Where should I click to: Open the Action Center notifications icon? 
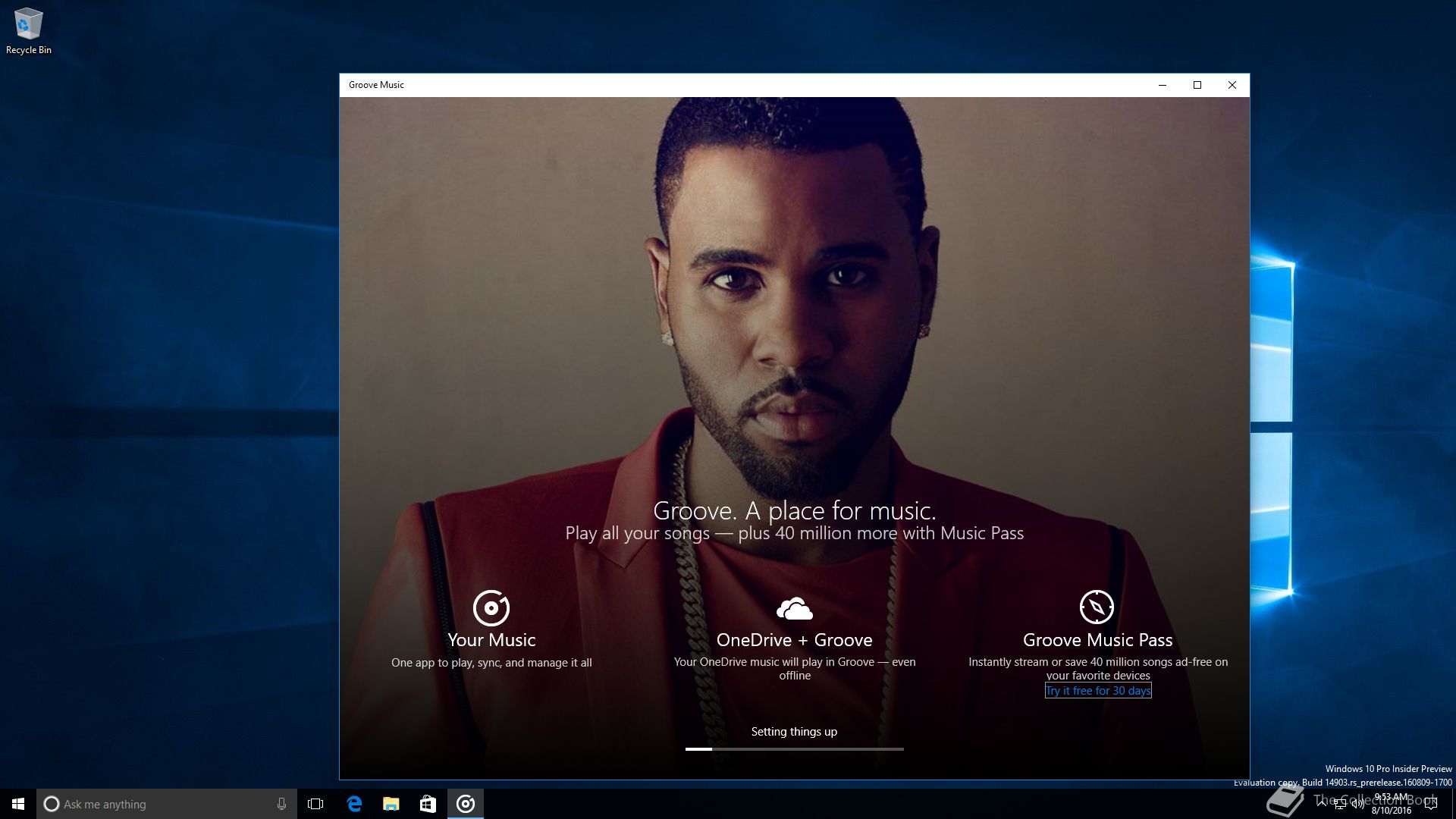point(1431,804)
